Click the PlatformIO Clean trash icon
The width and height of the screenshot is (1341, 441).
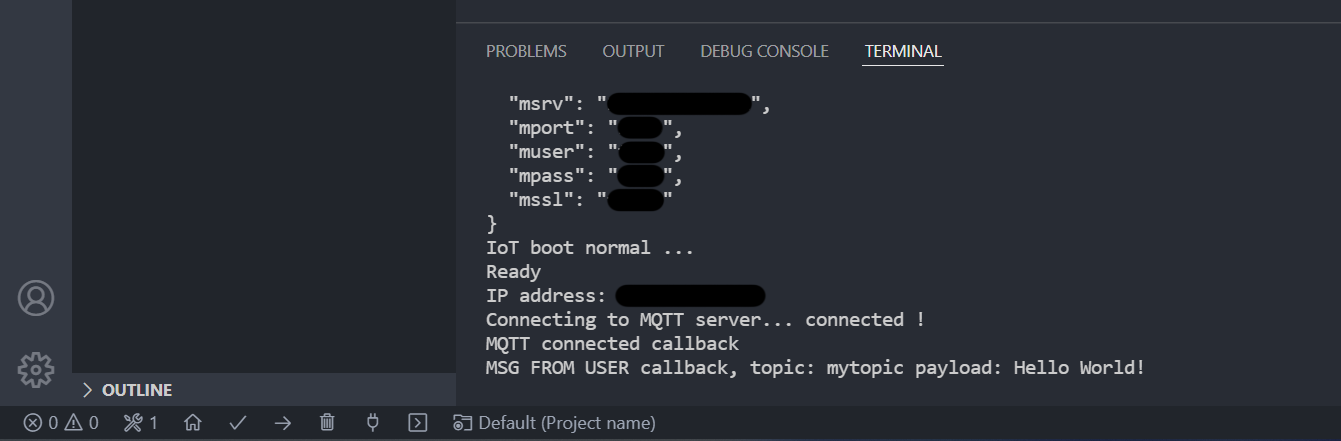(327, 423)
